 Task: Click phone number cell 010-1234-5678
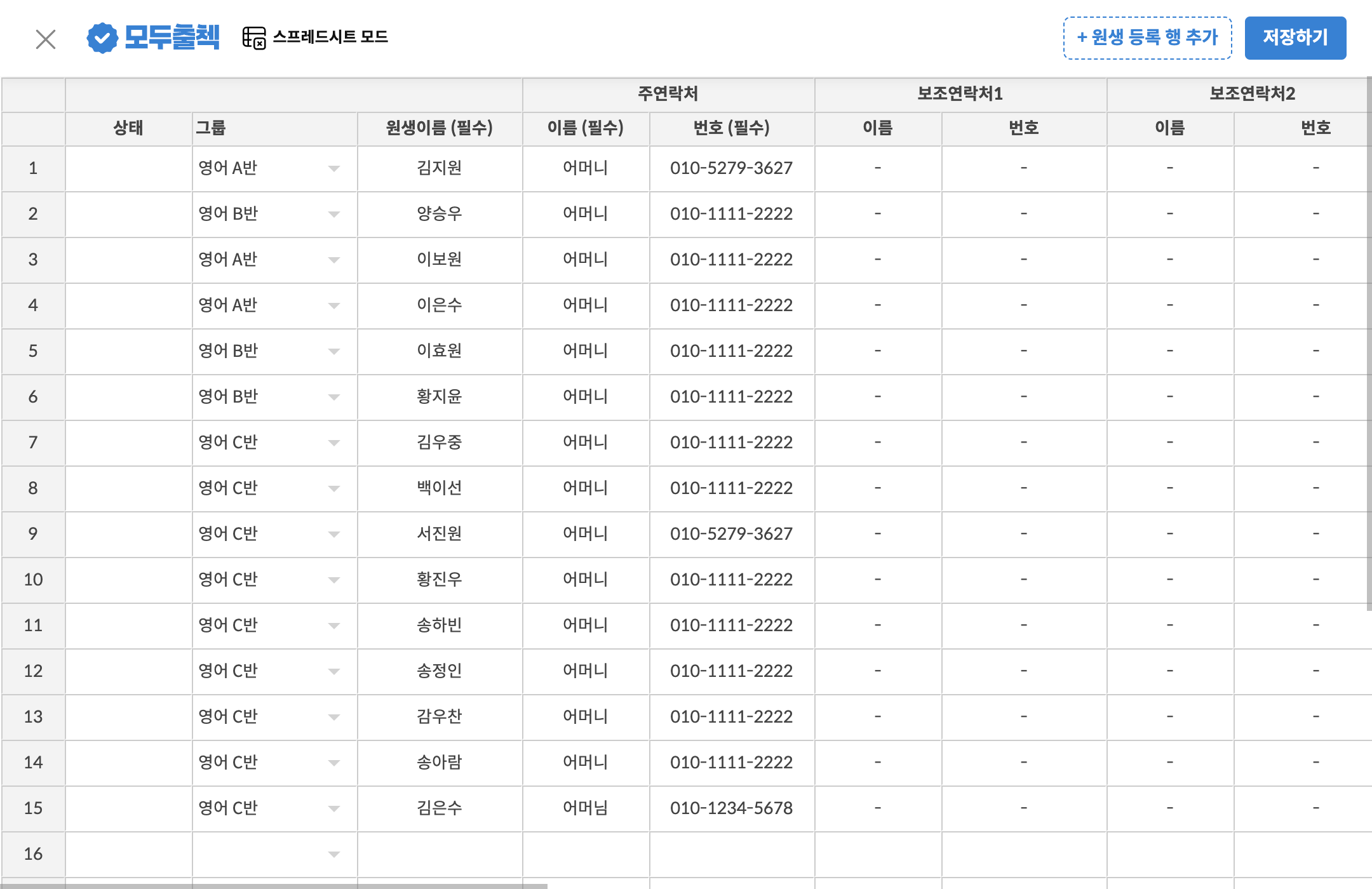(x=732, y=808)
